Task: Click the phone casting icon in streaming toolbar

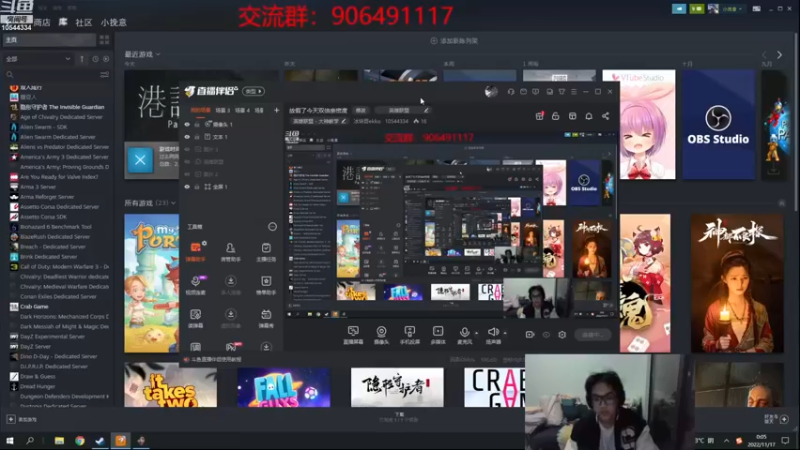Action: pyautogui.click(x=409, y=332)
